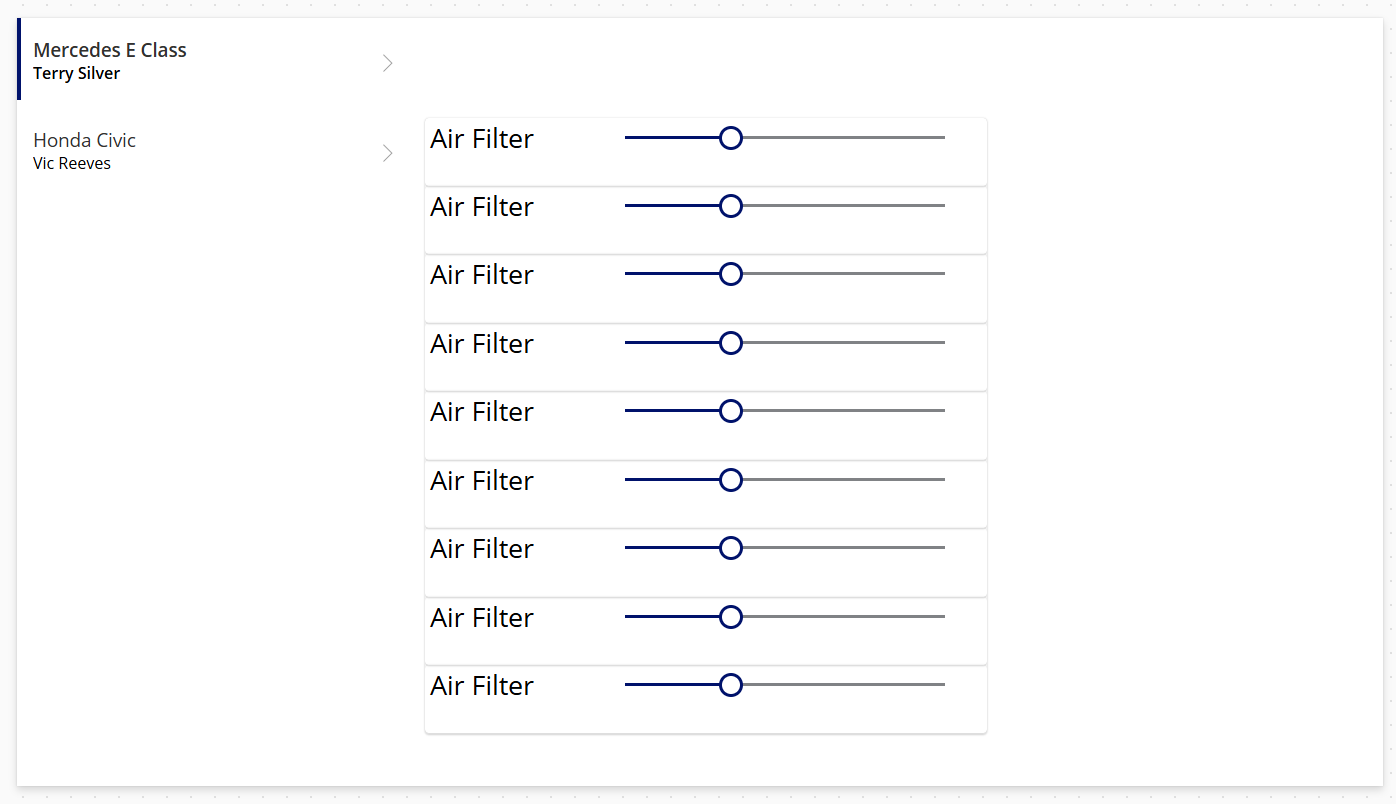The image size is (1396, 804).
Task: Click the eighth Air Filter slider handle
Action: pyautogui.click(x=731, y=616)
